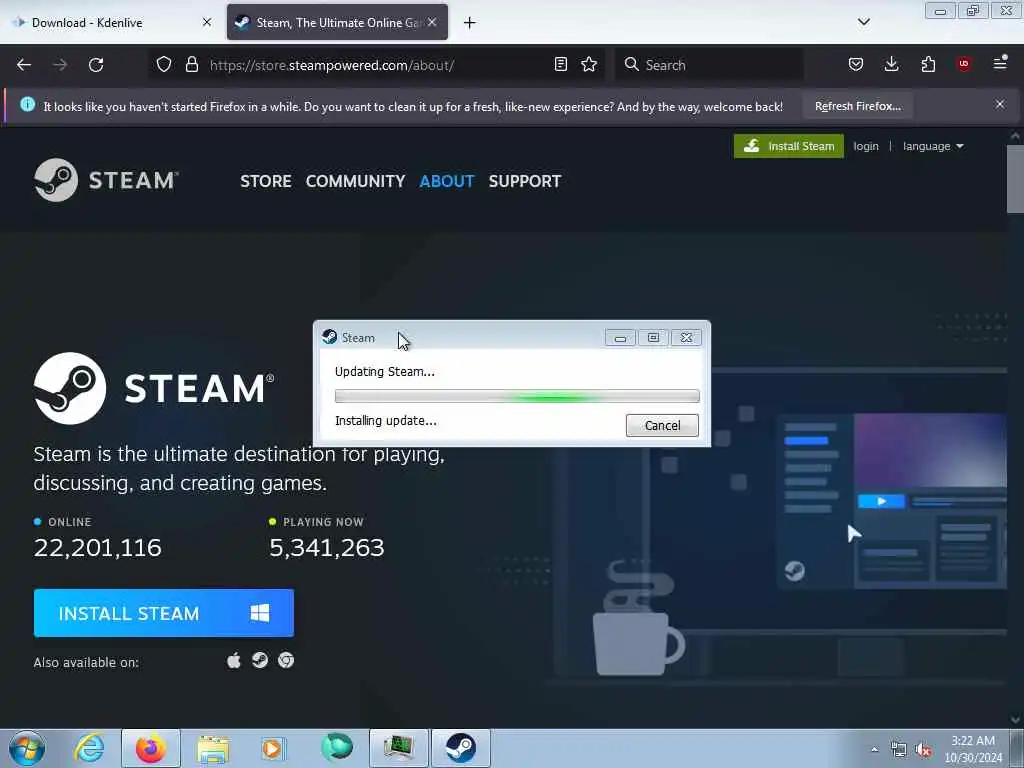This screenshot has width=1024, height=768.
Task: Open the teal globe taskbar application
Action: pyautogui.click(x=336, y=747)
